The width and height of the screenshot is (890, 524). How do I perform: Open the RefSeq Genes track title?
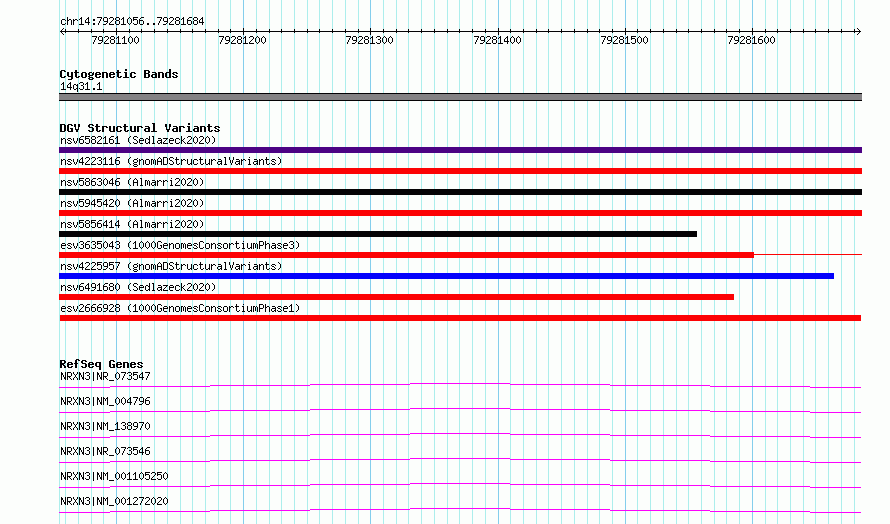tap(101, 364)
